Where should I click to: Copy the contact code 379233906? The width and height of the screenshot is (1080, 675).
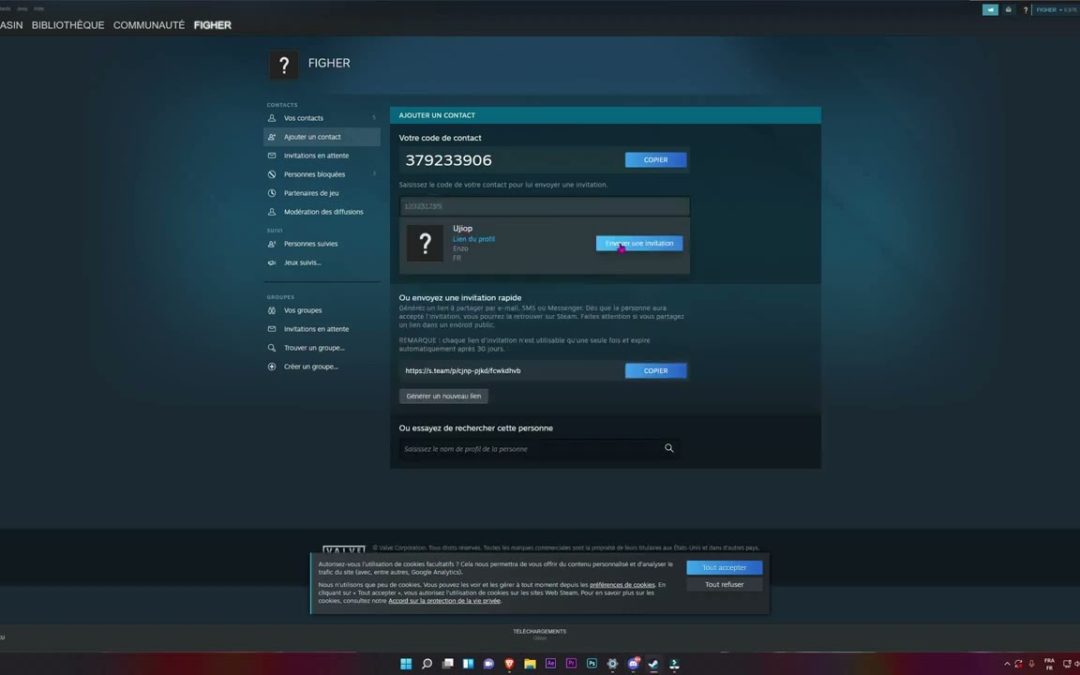(655, 160)
